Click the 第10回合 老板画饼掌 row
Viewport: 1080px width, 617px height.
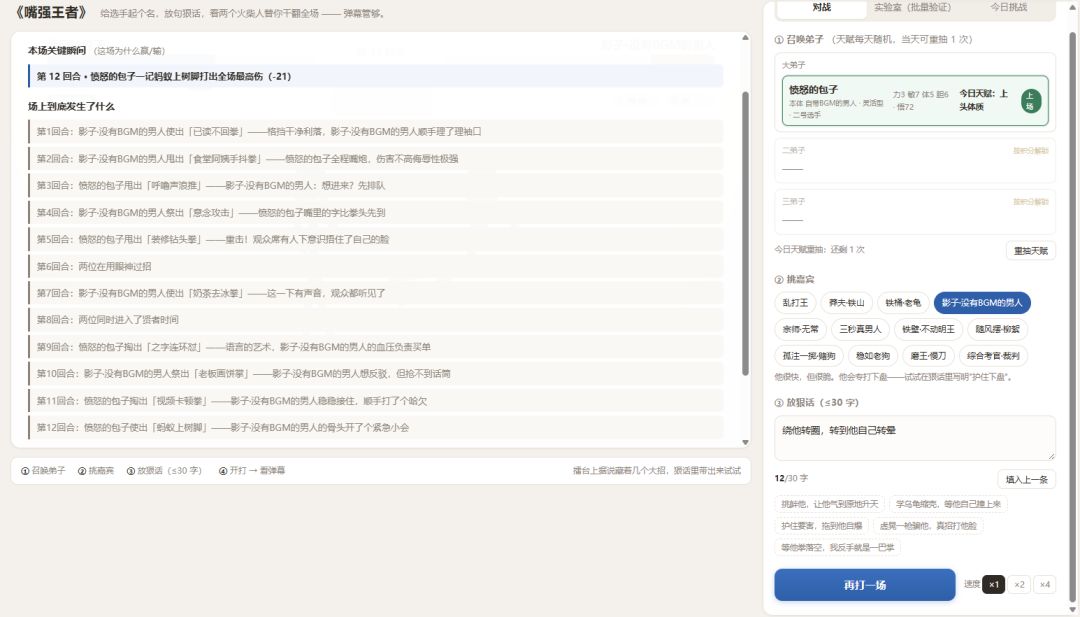tap(375, 374)
